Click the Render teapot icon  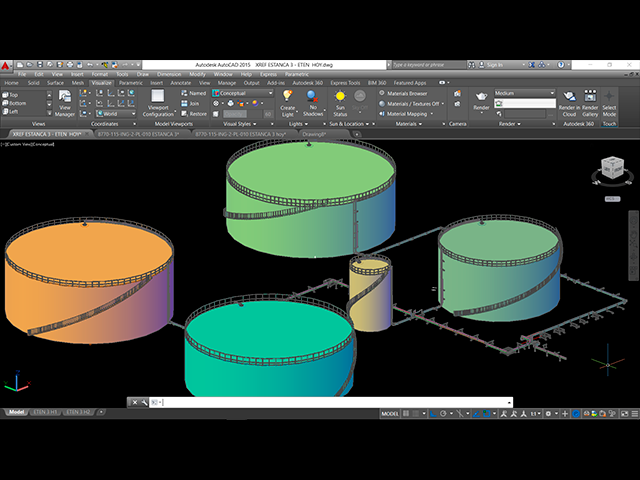(481, 100)
